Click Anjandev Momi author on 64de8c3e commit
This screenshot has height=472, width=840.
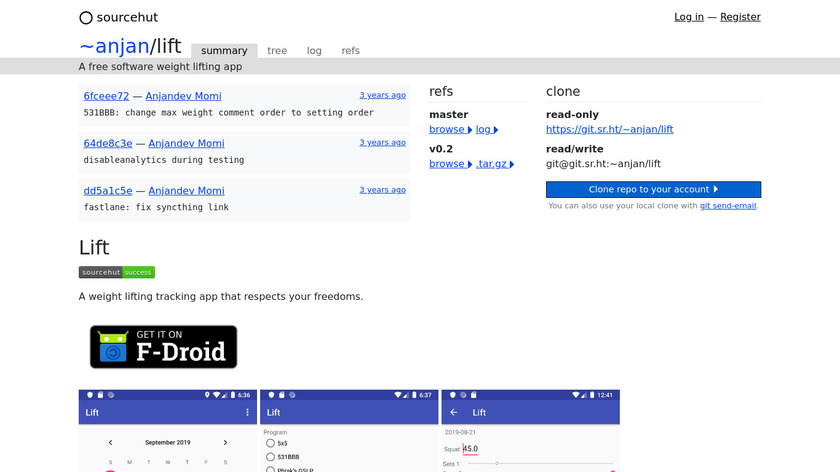click(x=186, y=143)
